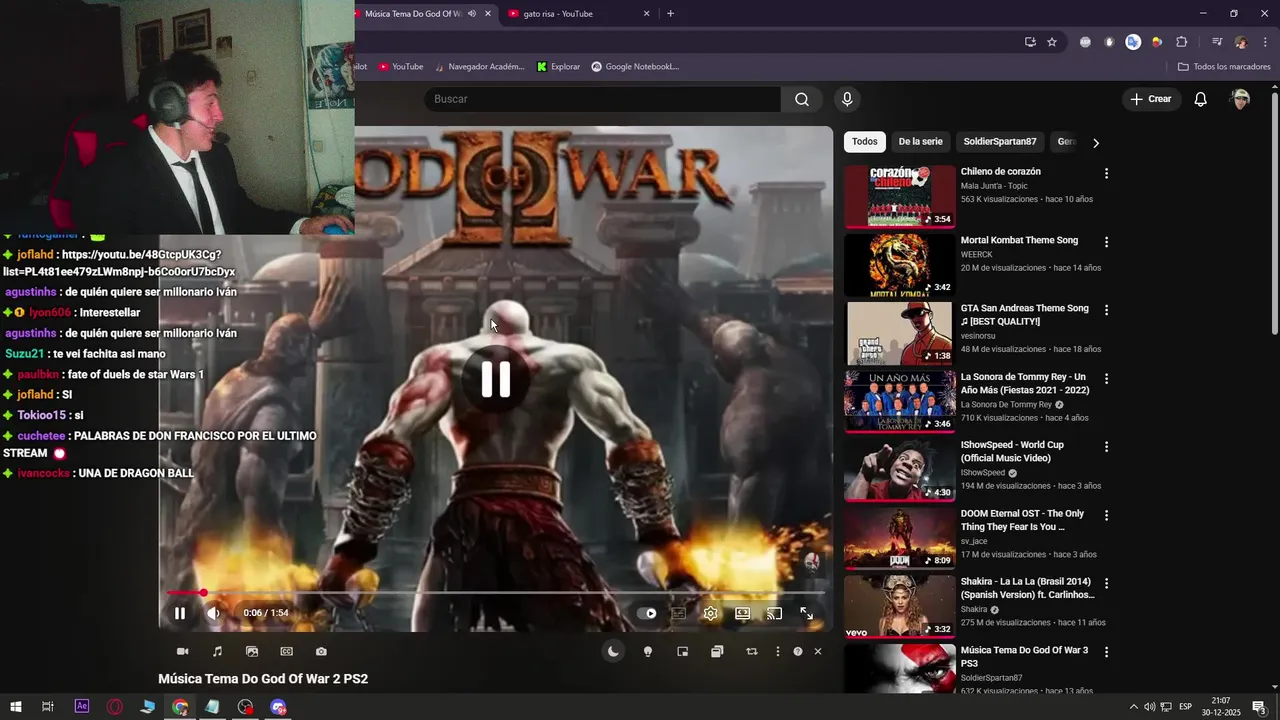1280x720 pixels.
Task: Show more filter chips with arrow
Action: click(x=1095, y=143)
